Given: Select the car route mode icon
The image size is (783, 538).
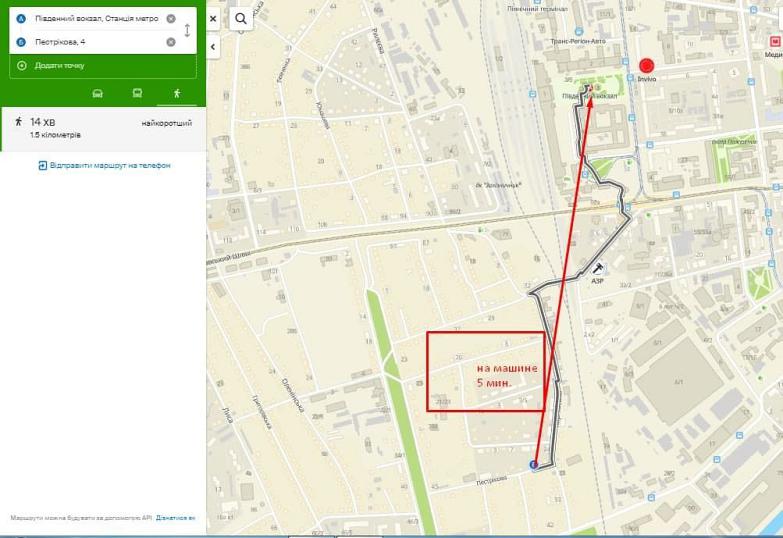Looking at the screenshot, I should (97, 93).
